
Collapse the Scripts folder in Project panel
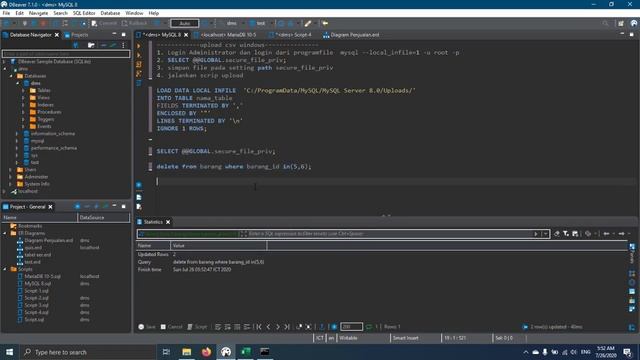point(5,269)
